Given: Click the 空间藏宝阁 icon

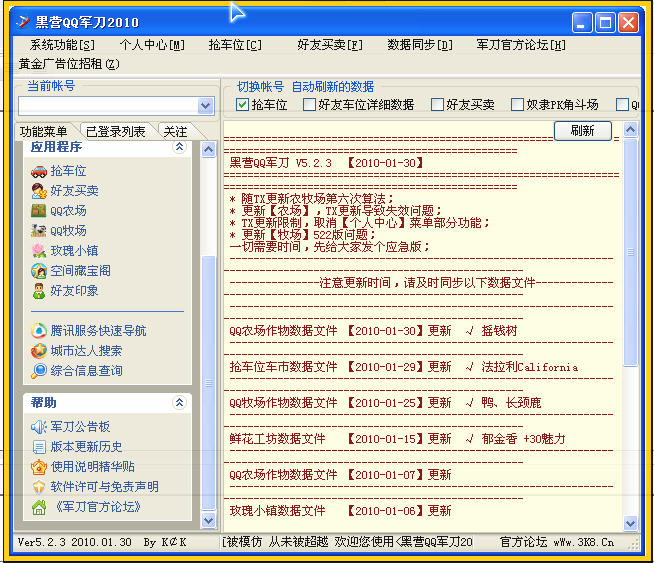Looking at the screenshot, I should tap(39, 271).
